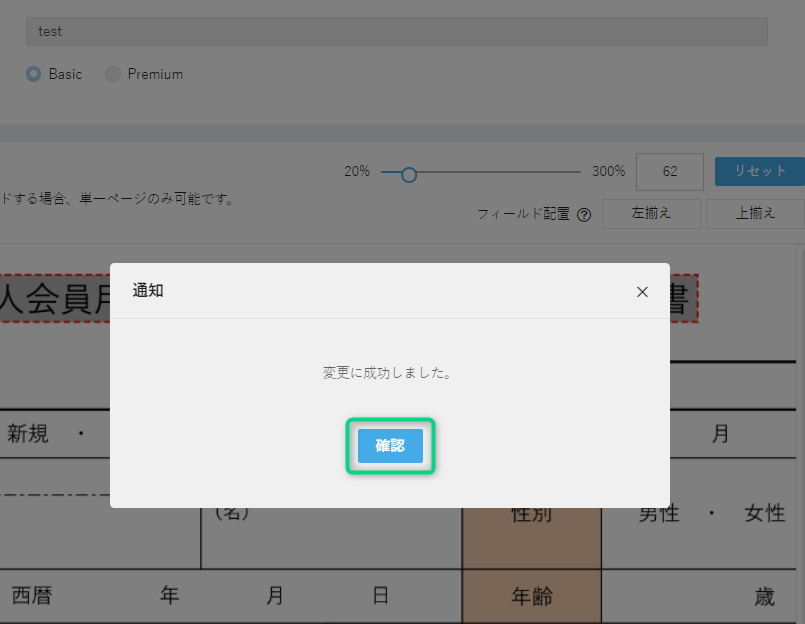805x624 pixels.
Task: Click the 変更に成功しました message text
Action: click(389, 372)
